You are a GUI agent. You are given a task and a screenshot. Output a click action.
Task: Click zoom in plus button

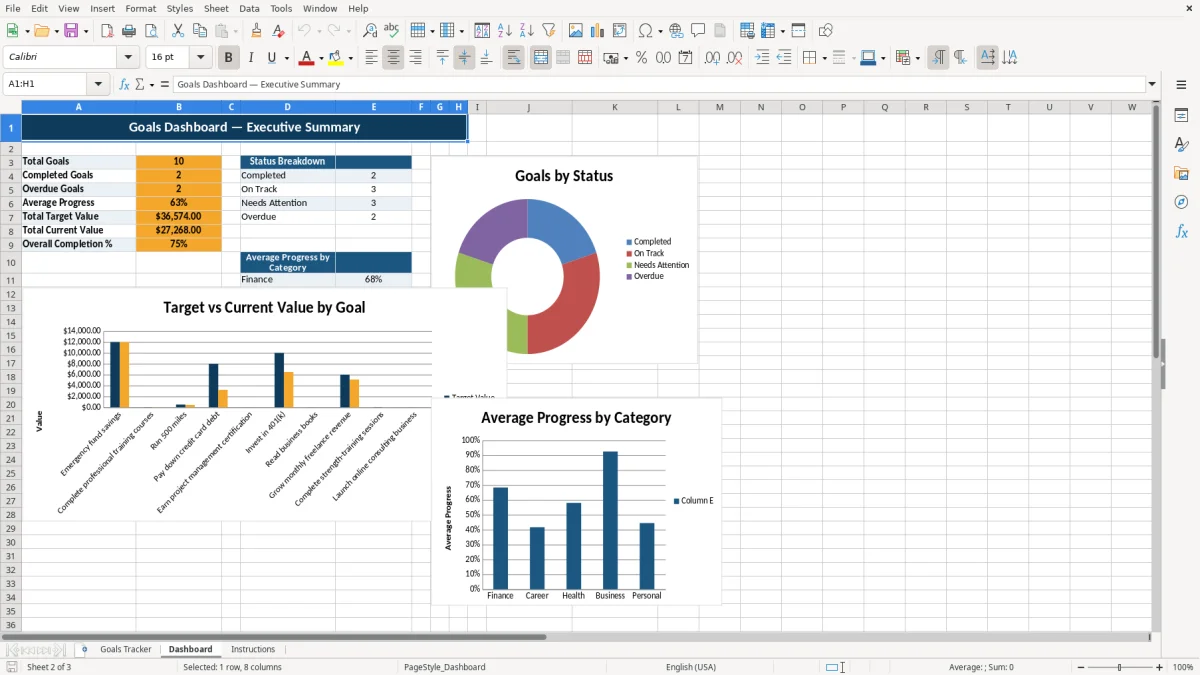1160,667
